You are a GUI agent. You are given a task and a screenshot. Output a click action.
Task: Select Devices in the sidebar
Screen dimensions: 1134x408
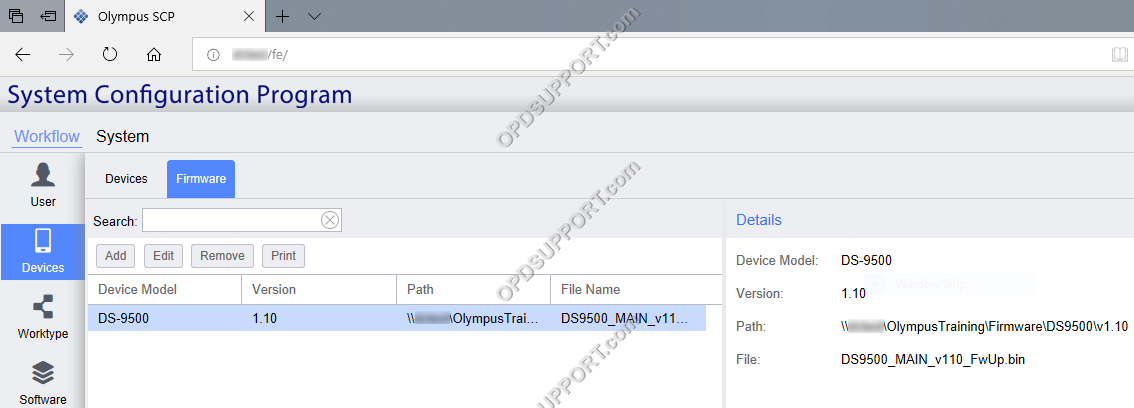43,252
